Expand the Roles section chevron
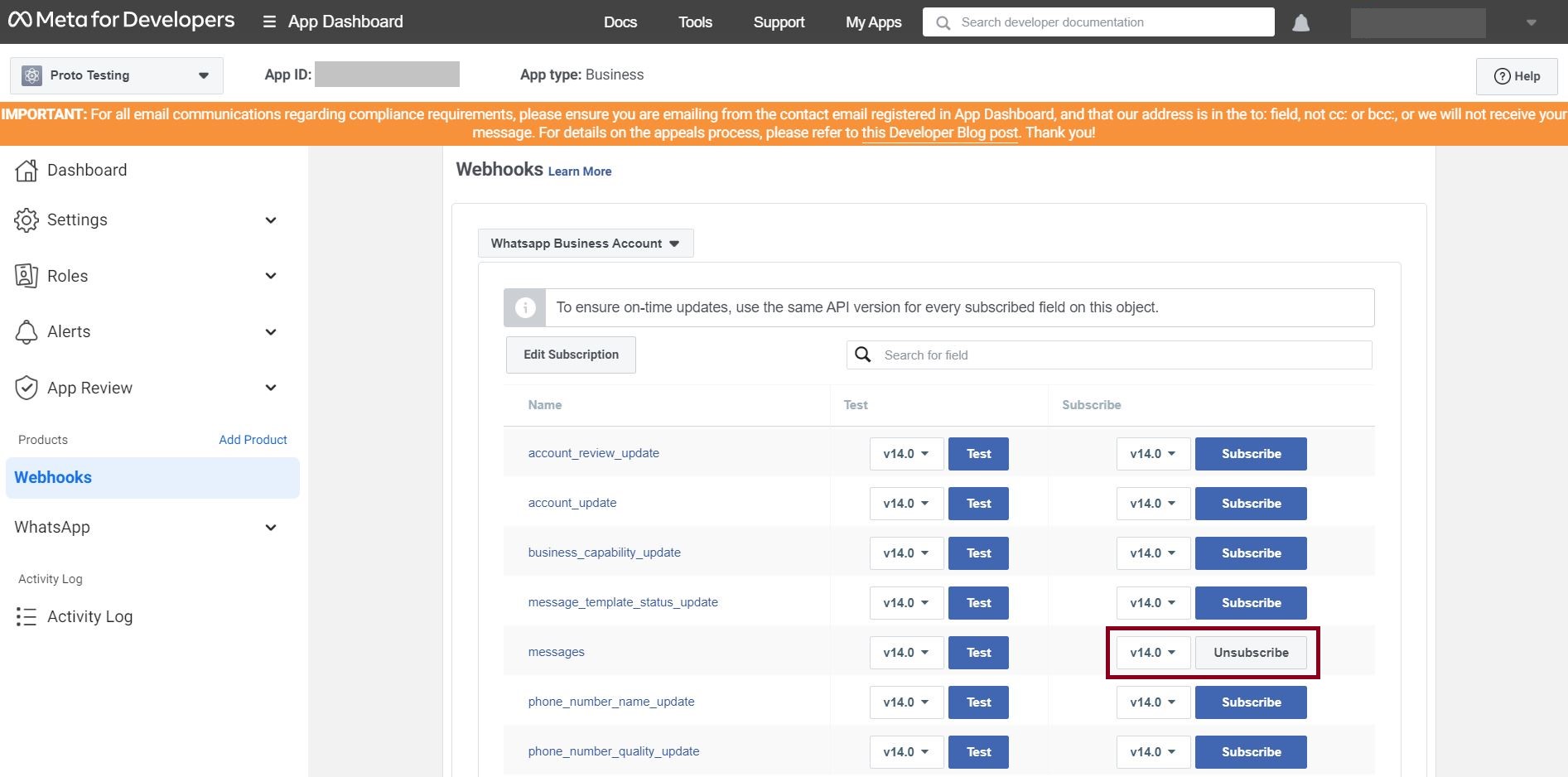Viewport: 1568px width, 777px height. 270,276
